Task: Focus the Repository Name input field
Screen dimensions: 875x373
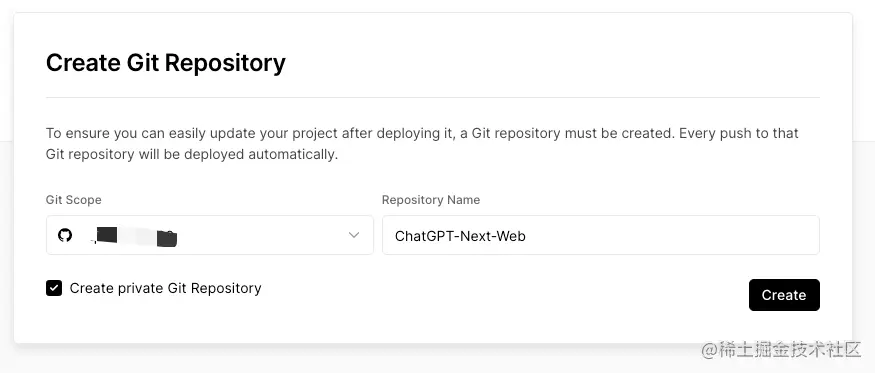Action: point(601,235)
